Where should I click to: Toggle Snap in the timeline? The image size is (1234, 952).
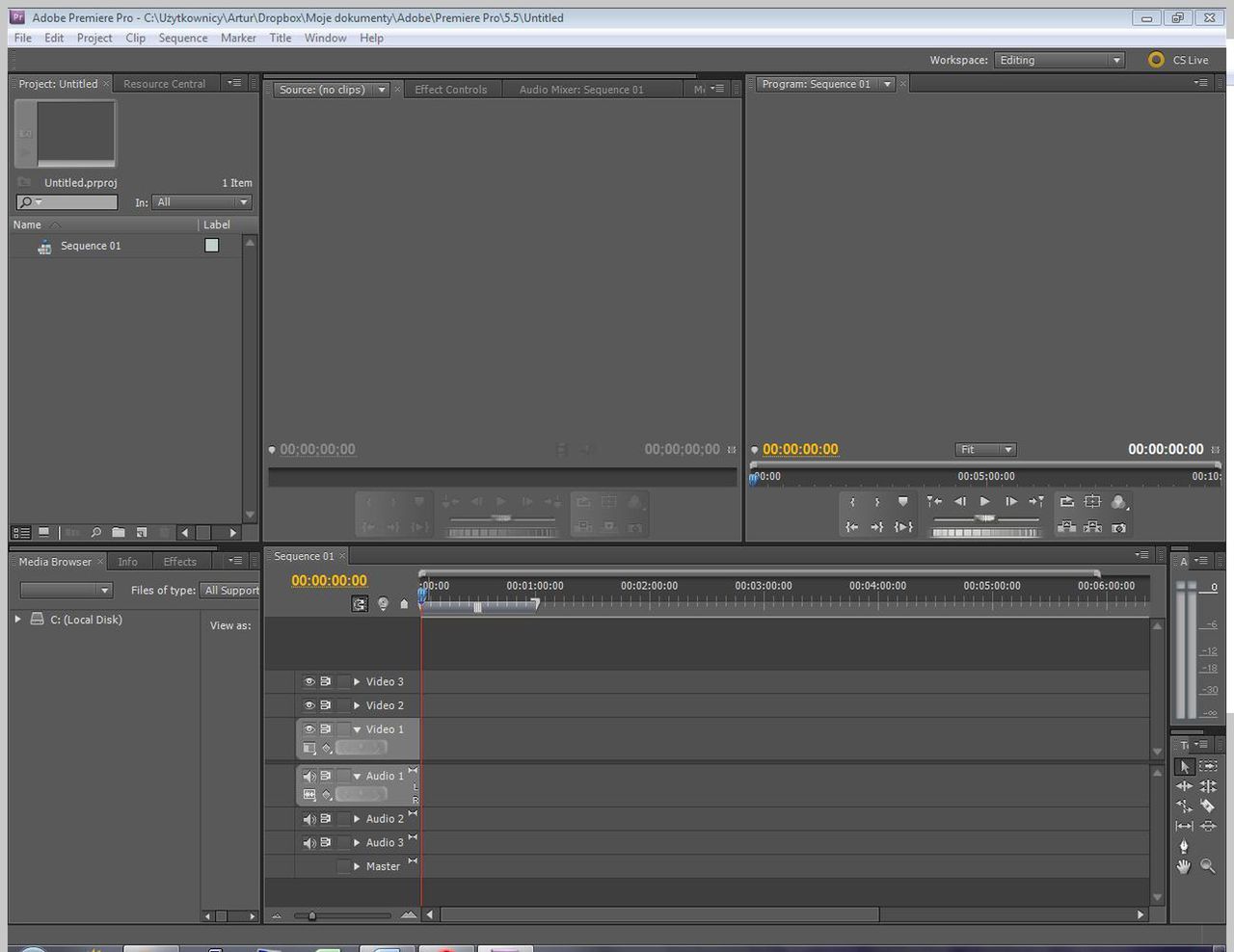point(360,604)
